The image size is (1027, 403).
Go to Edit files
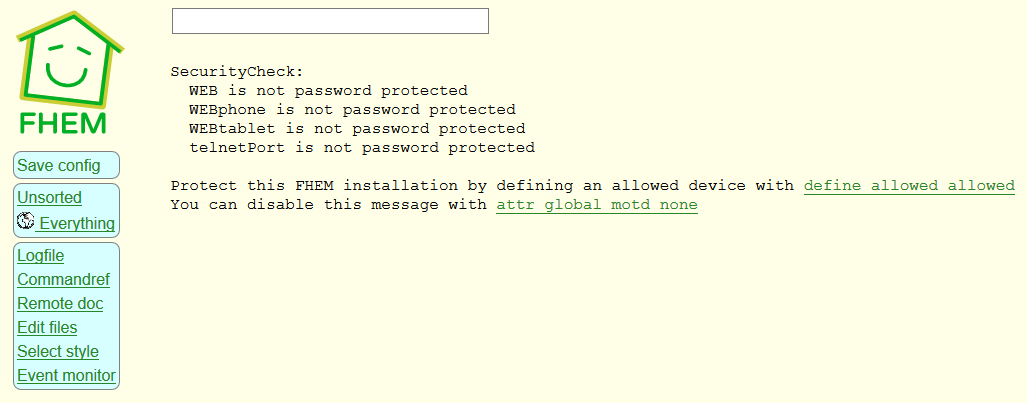[47, 328]
